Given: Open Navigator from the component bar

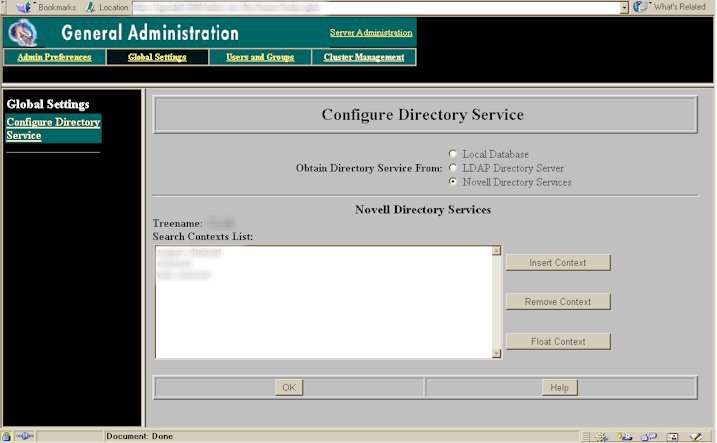Looking at the screenshot, I should [601, 437].
